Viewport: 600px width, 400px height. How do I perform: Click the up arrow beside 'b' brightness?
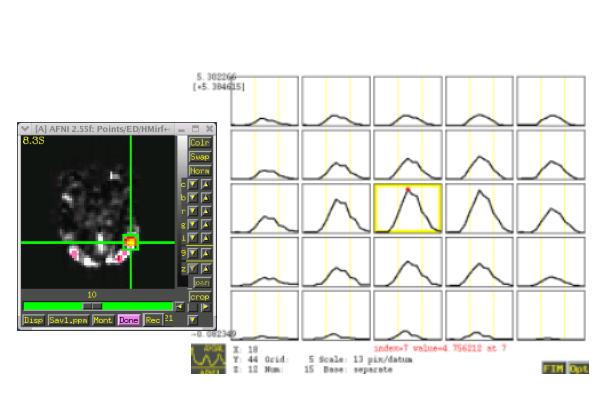(x=206, y=198)
